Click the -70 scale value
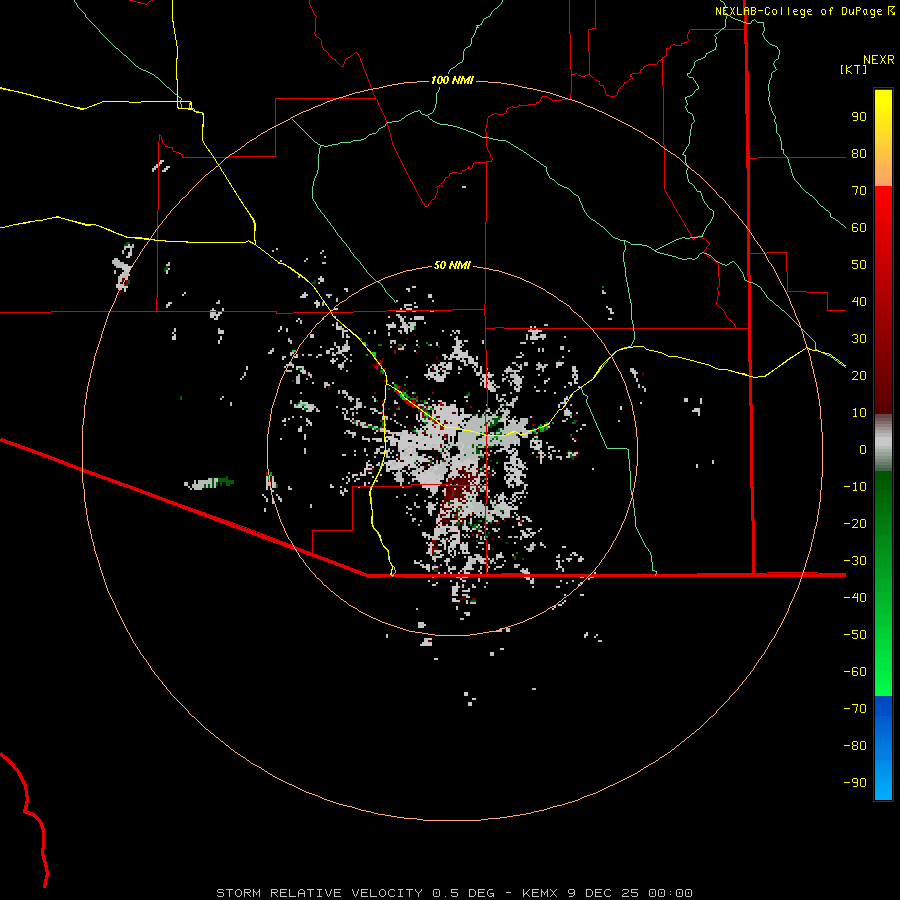 coord(855,709)
